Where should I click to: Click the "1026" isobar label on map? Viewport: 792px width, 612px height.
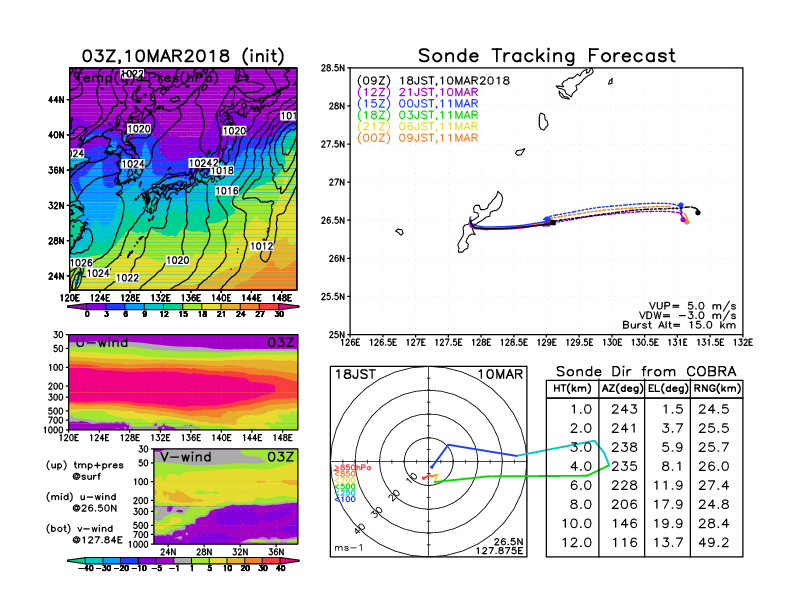tap(81, 263)
